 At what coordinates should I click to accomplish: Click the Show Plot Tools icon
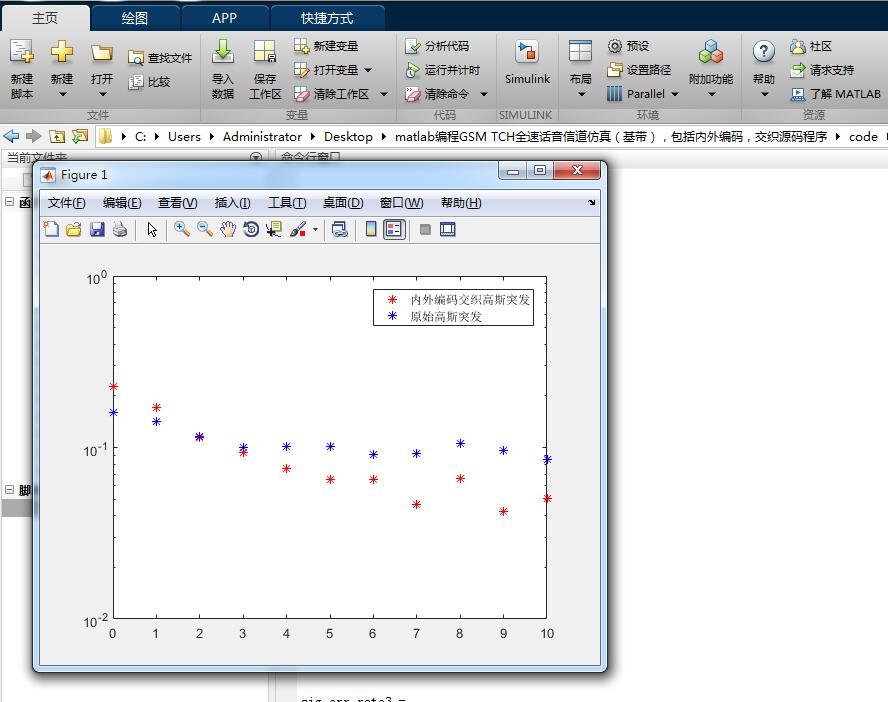pos(447,229)
